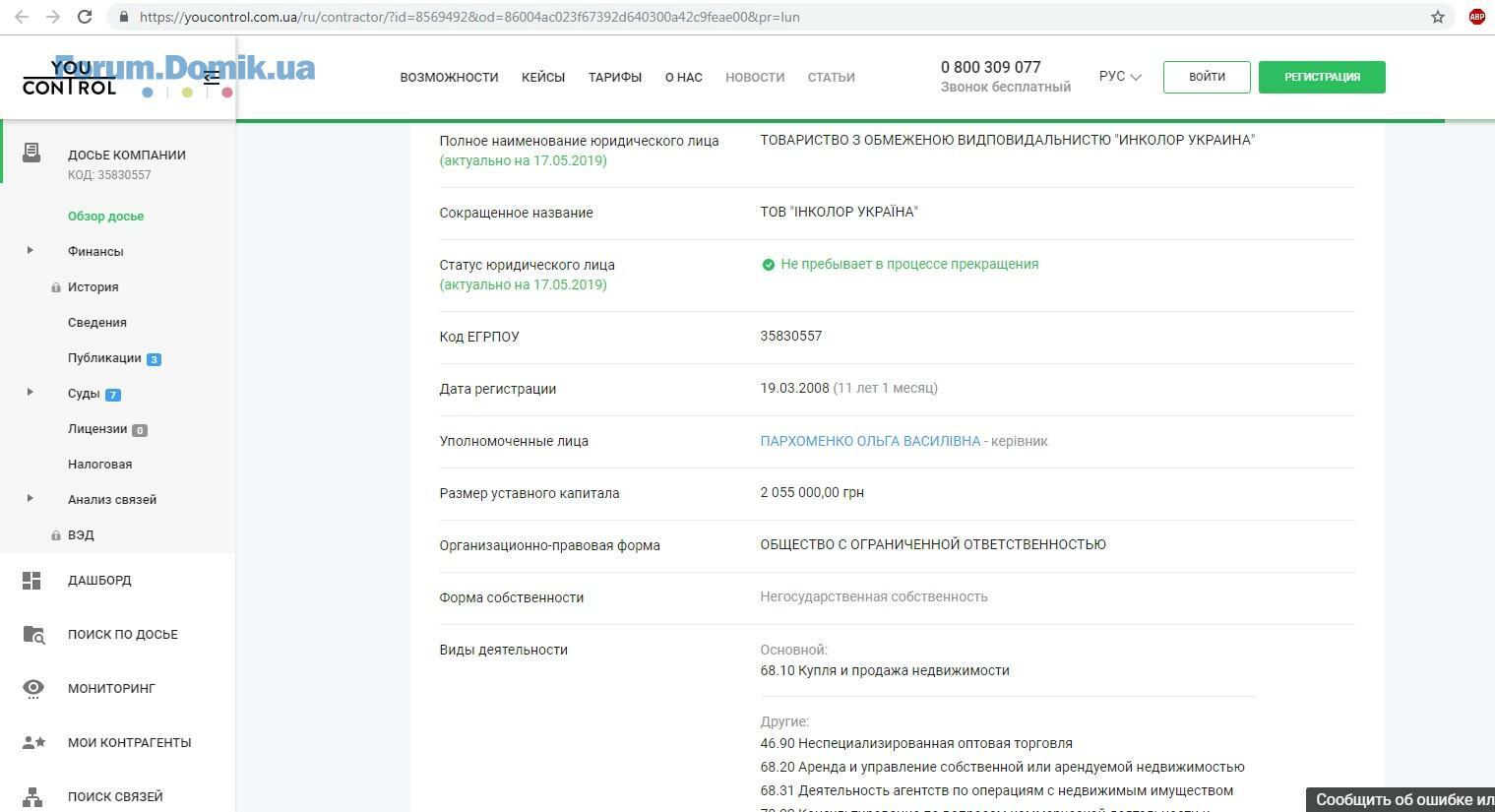Select the ЕГРПОУ code 35830557 value
The width and height of the screenshot is (1495, 812).
[790, 336]
